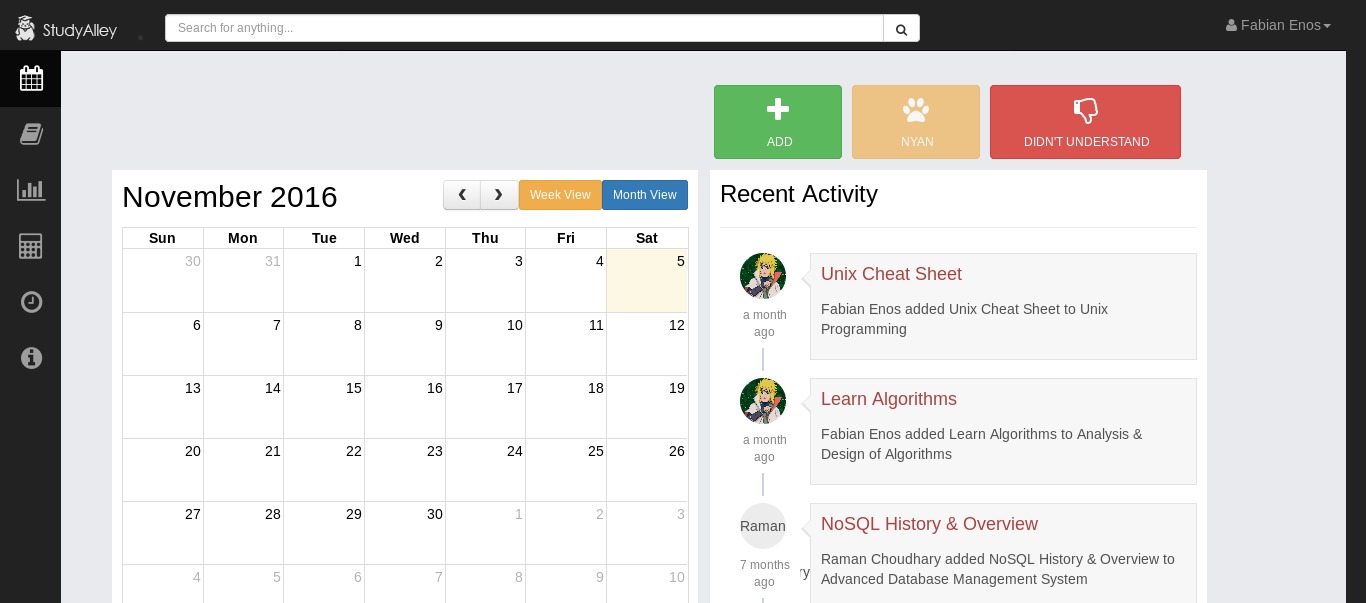
Task: Focus the Search for anything field
Action: [x=524, y=28]
